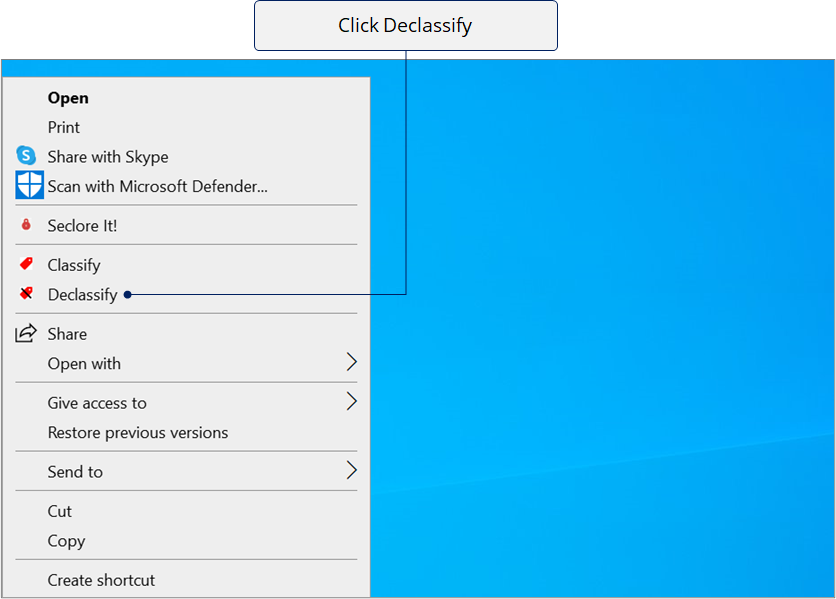Open the Open with entry
The height and width of the screenshot is (599, 836).
[x=186, y=363]
